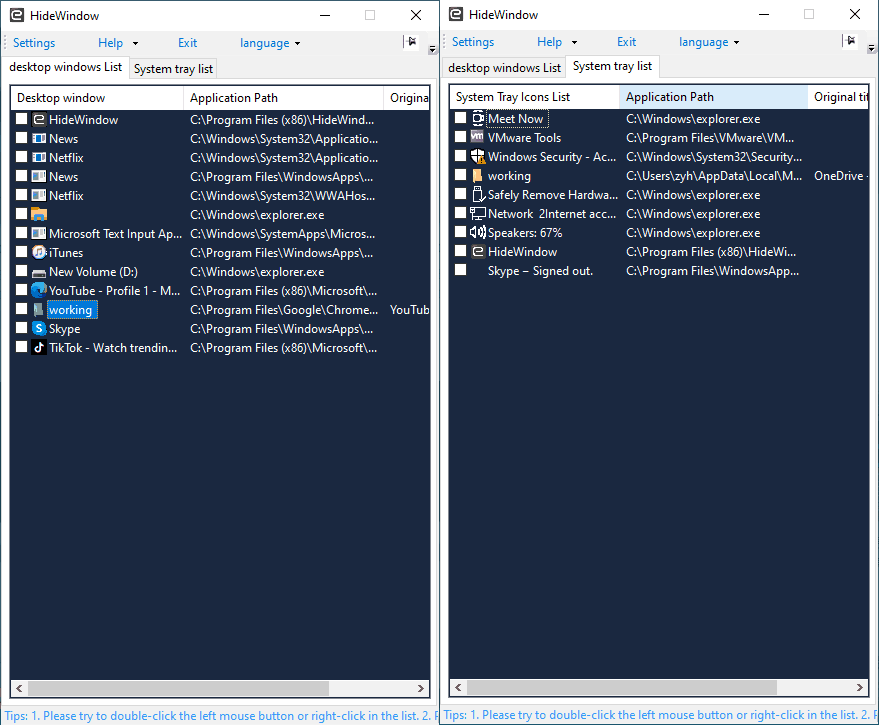The image size is (879, 725).
Task: Check the YouTube - Profile 1 checkbox
Action: point(21,289)
